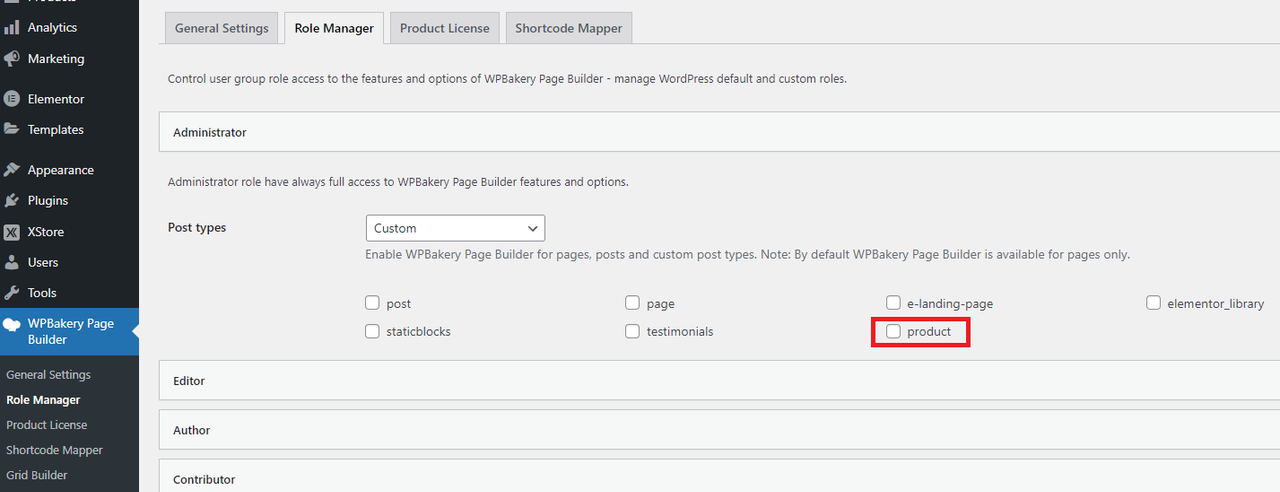Switch to the General Settings tab
The height and width of the screenshot is (492, 1280).
click(222, 28)
